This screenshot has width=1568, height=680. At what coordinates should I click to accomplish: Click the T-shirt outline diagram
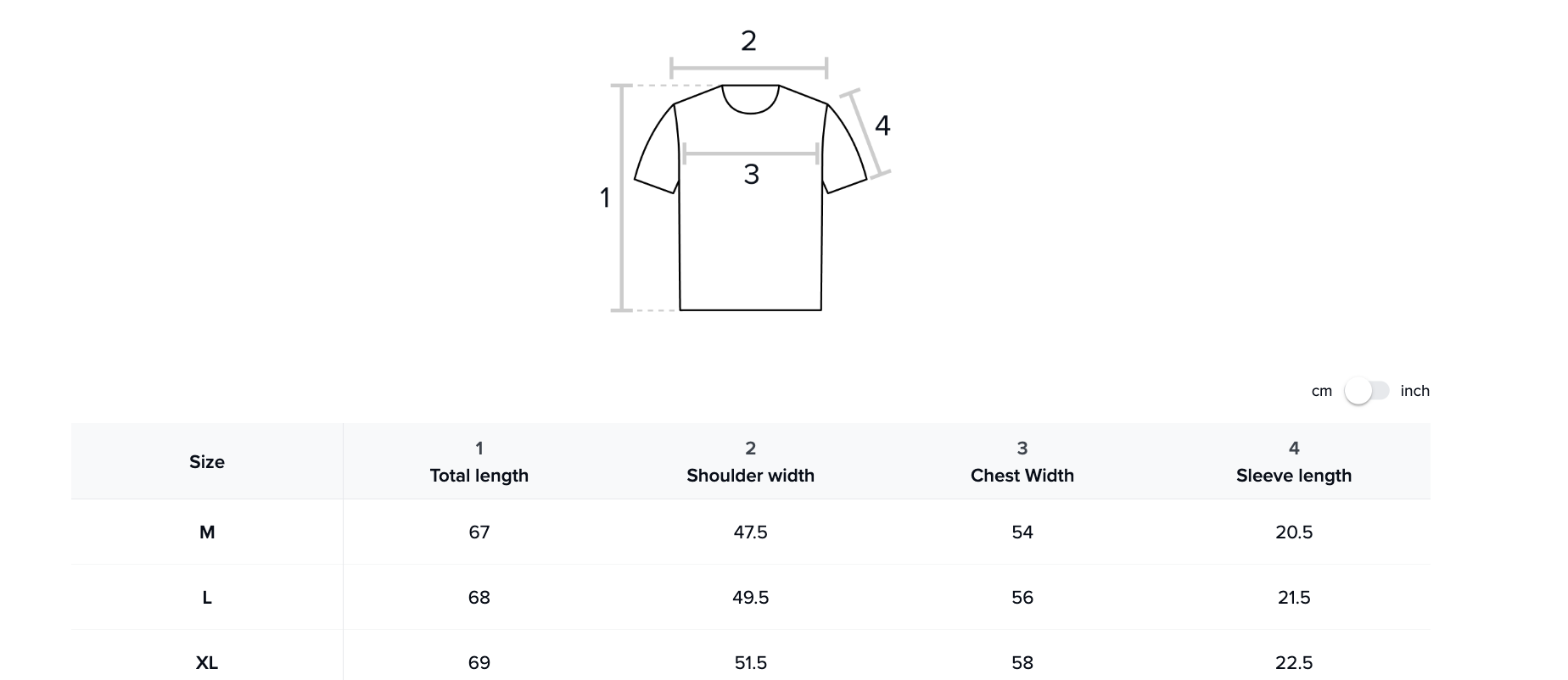tap(750, 246)
